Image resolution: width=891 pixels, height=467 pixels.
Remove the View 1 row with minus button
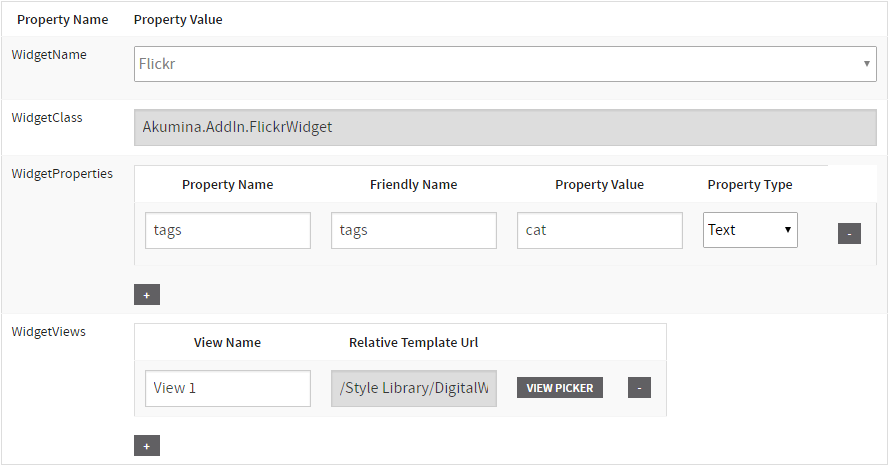click(x=639, y=388)
